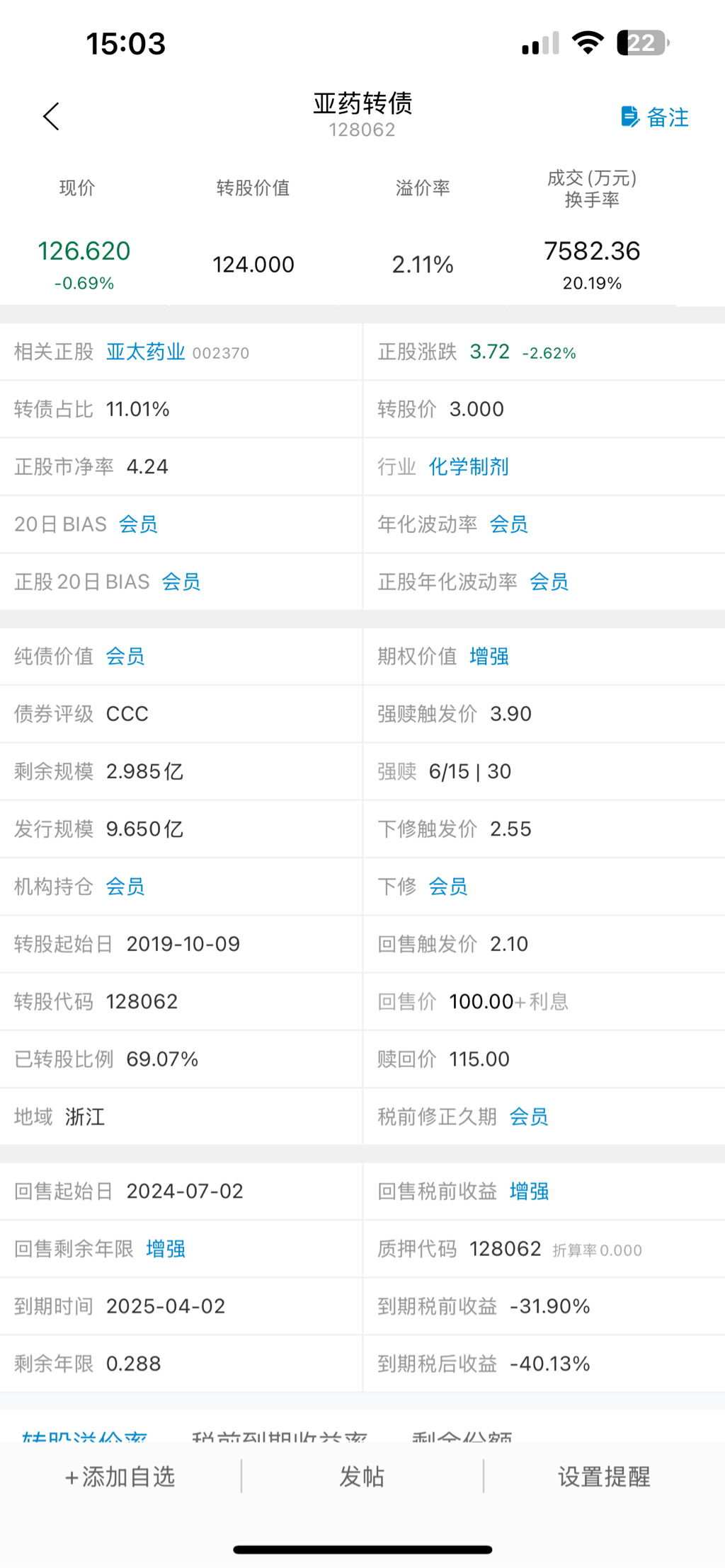Tap 增强 link beside 期权价值
Screen dimensions: 725x1568
[489, 657]
